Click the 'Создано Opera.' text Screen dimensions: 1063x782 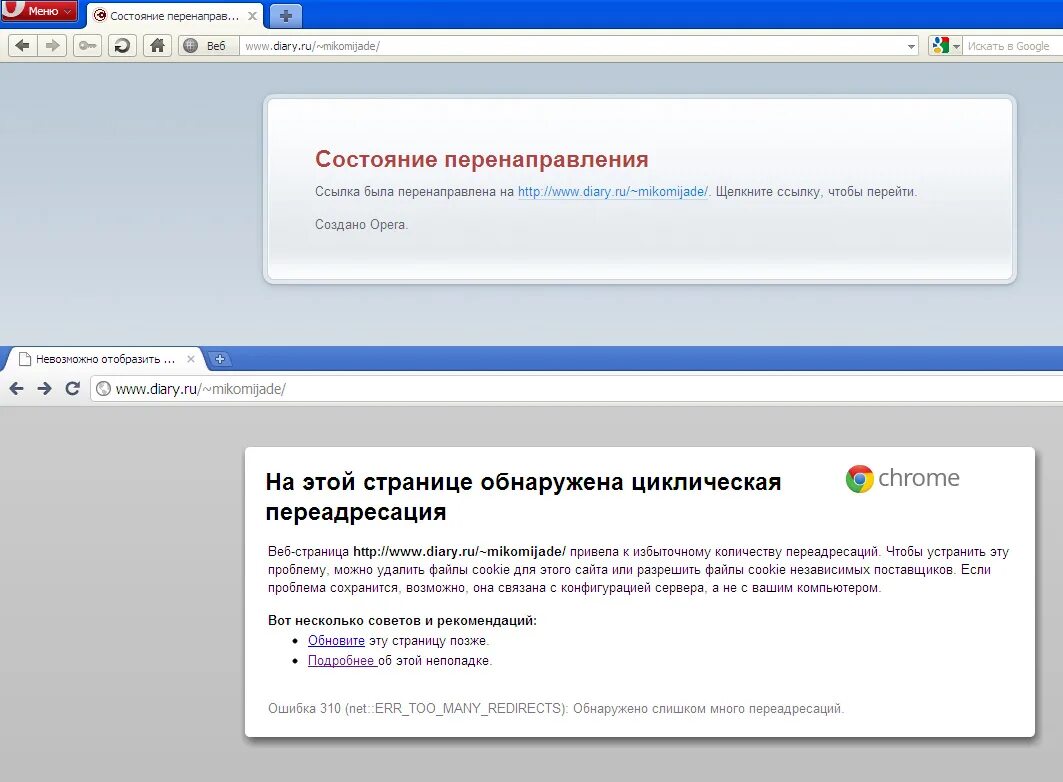[x=361, y=224]
